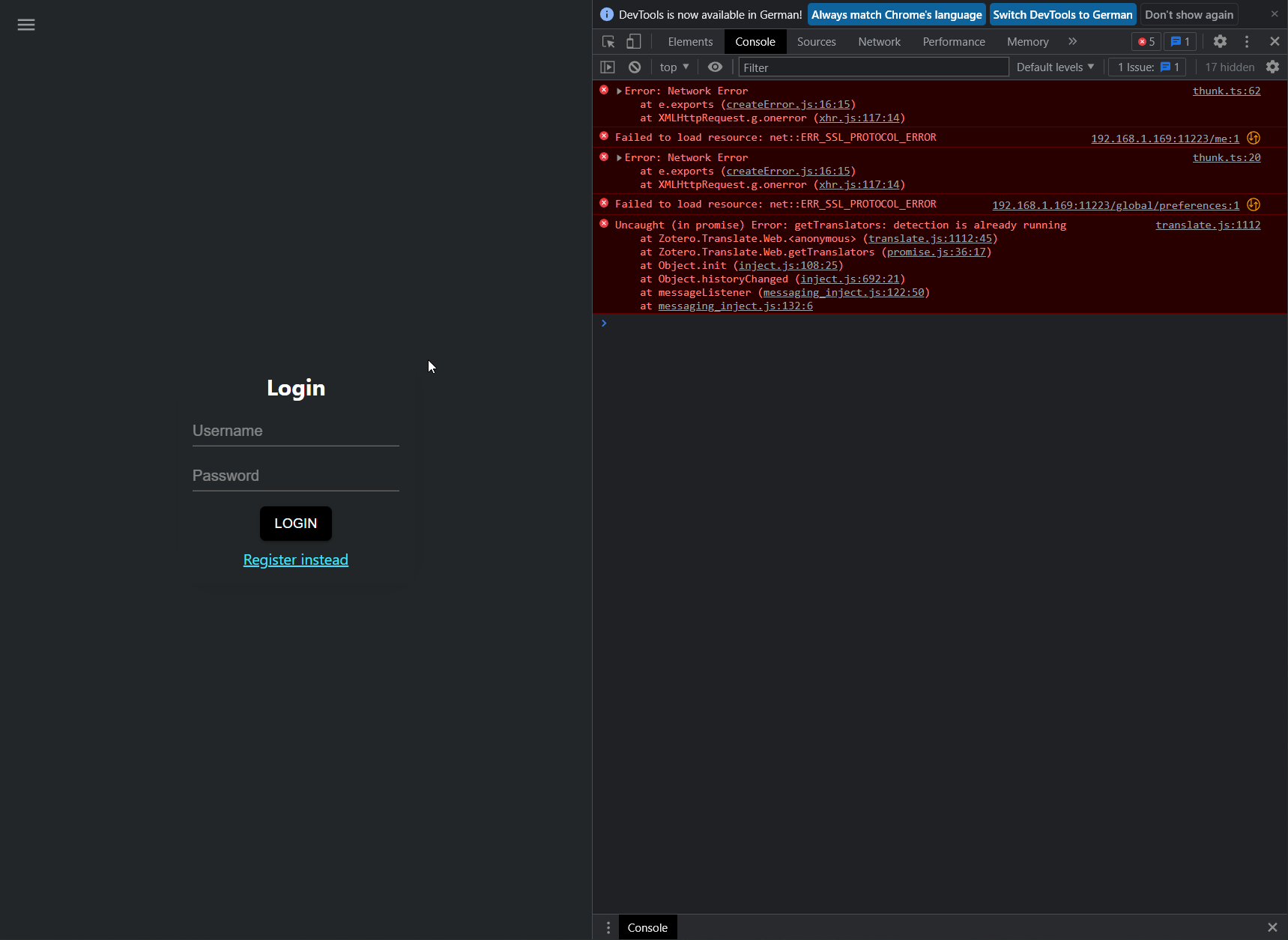Open the 'Register instead' link
The image size is (1288, 940).
[295, 560]
